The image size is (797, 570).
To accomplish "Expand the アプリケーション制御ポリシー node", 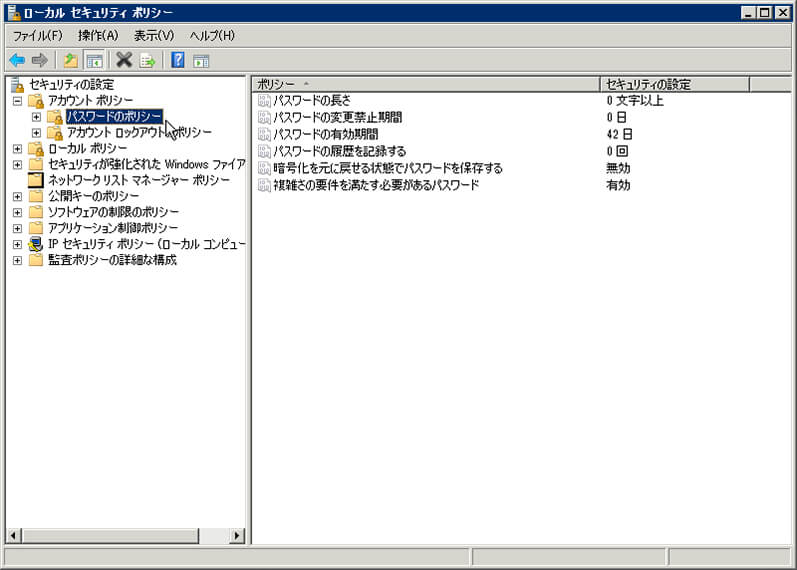I will coord(17,228).
